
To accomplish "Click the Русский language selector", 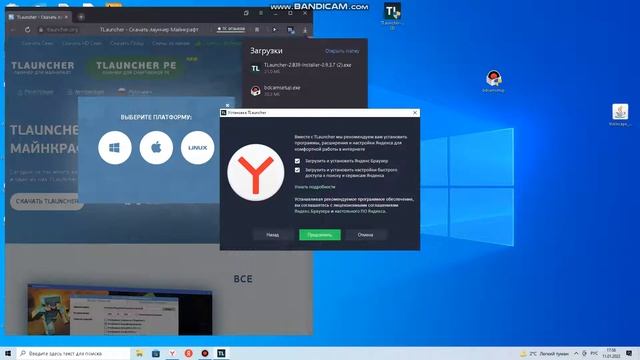I will click(135, 92).
